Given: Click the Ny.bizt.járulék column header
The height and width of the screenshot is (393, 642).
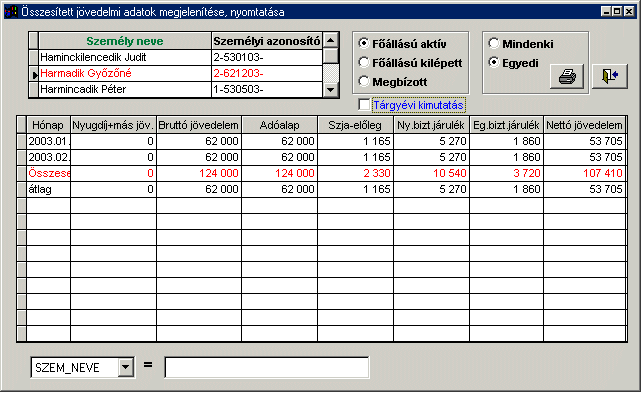Looking at the screenshot, I should pyautogui.click(x=431, y=125).
